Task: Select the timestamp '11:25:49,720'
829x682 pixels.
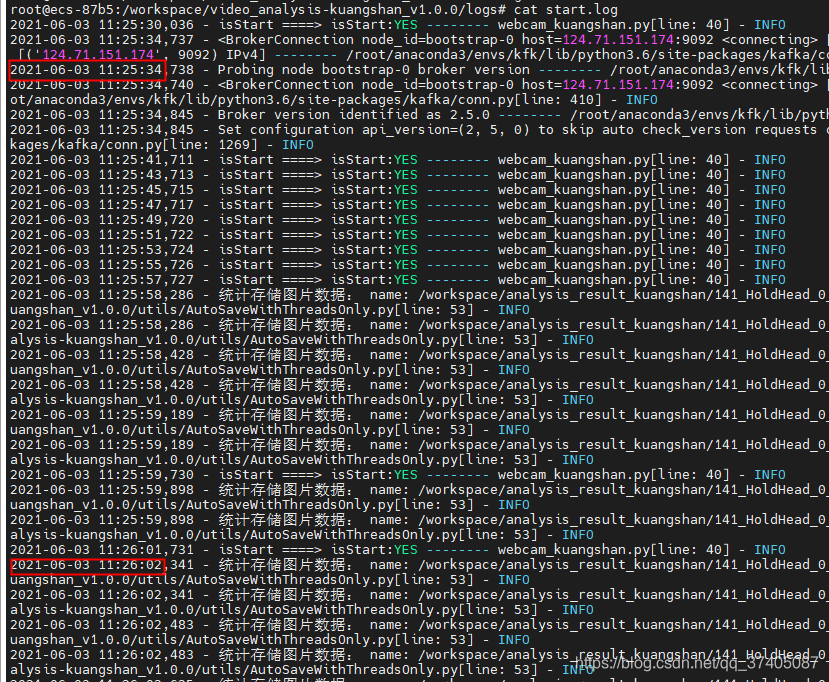Action: pos(146,219)
